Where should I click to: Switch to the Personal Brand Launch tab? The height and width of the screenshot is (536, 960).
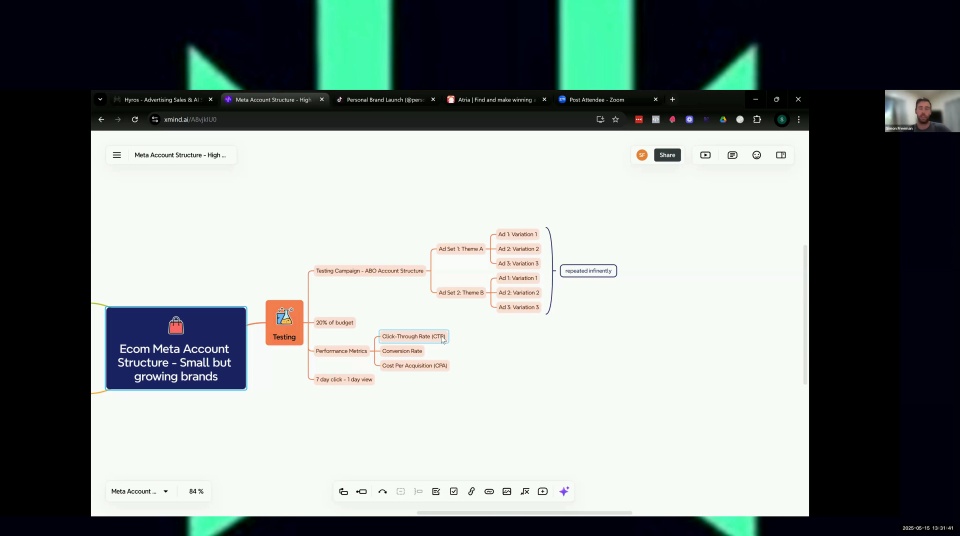[384, 99]
